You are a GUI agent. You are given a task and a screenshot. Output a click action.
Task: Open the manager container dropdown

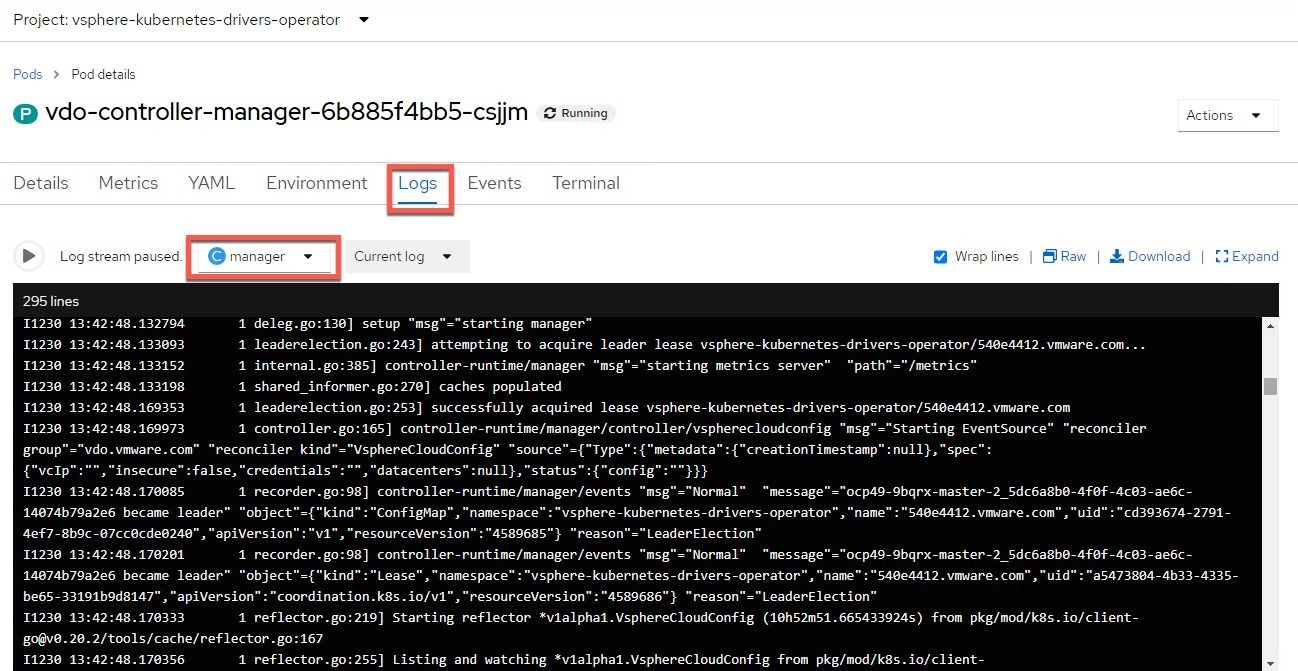(264, 257)
